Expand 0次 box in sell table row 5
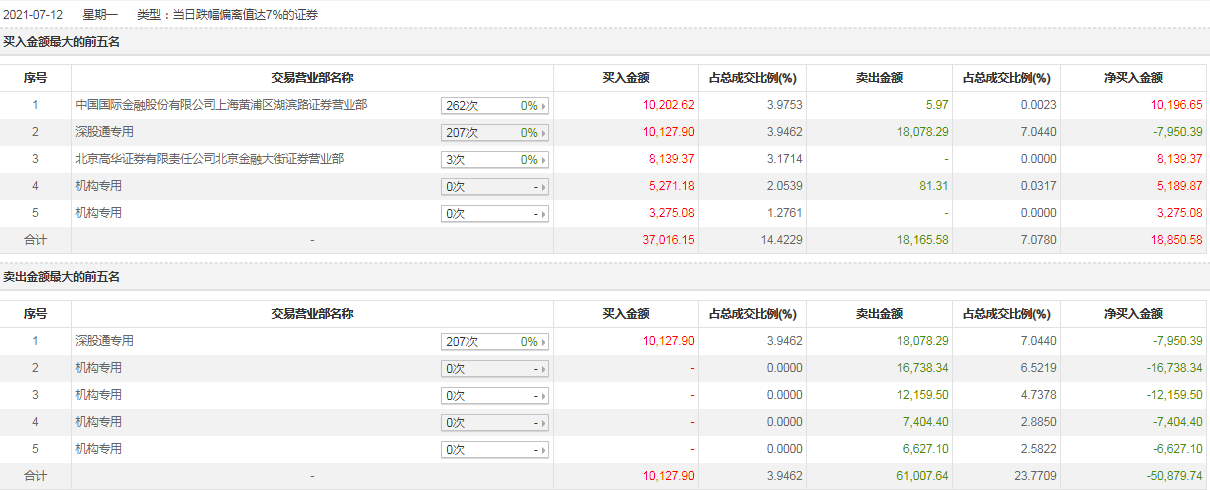1210x490 pixels. [x=495, y=449]
